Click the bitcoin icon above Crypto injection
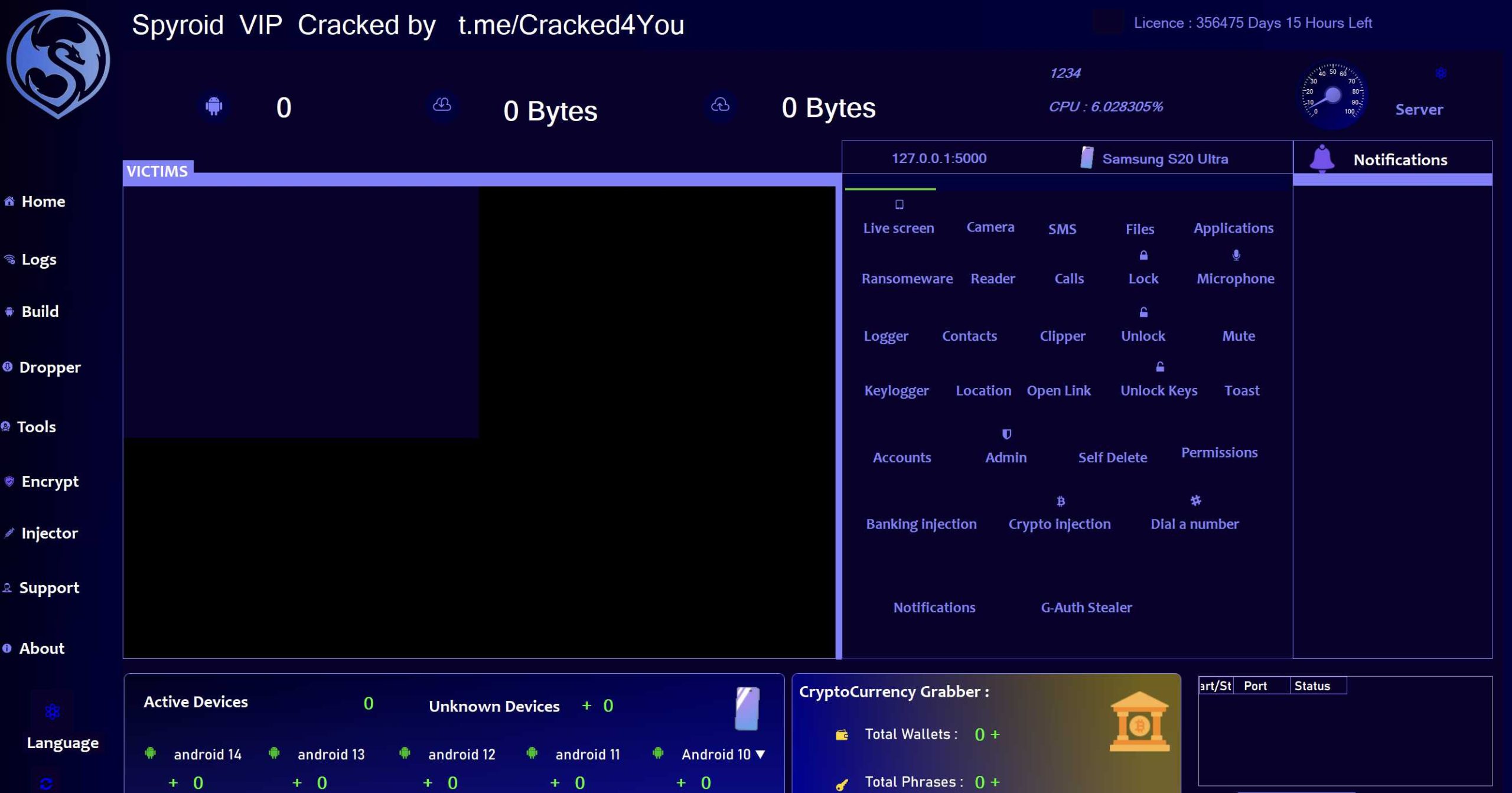The height and width of the screenshot is (793, 1512). pyautogui.click(x=1060, y=501)
